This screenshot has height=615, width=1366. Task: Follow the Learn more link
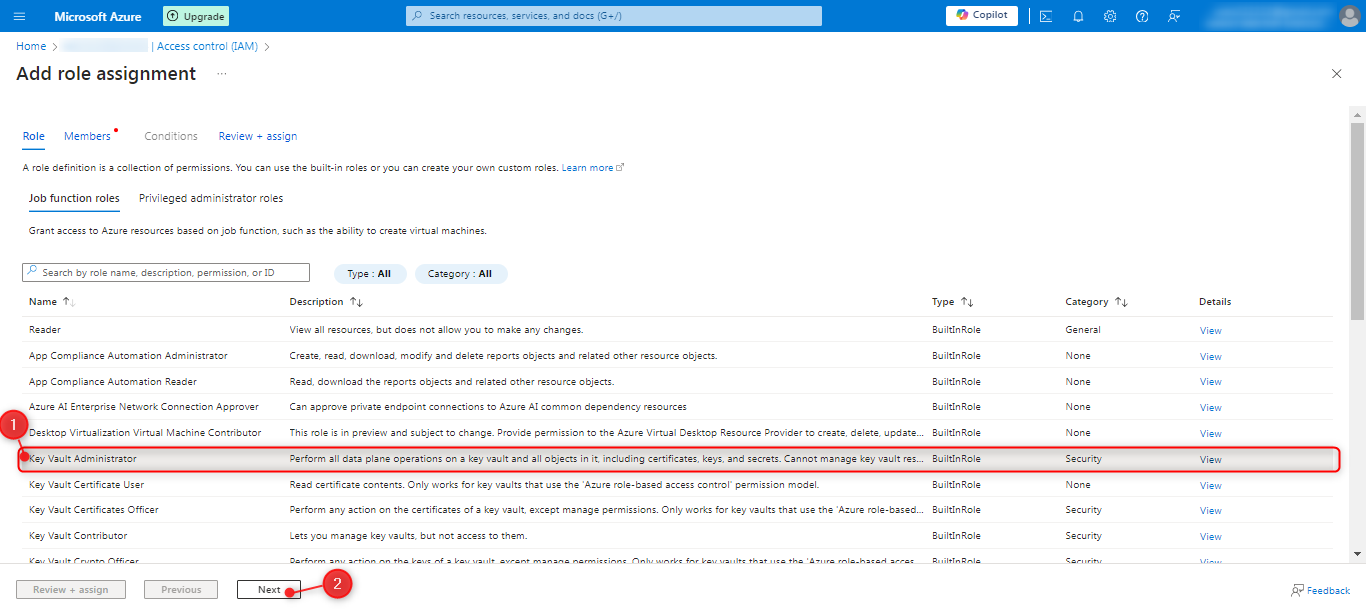click(x=592, y=168)
